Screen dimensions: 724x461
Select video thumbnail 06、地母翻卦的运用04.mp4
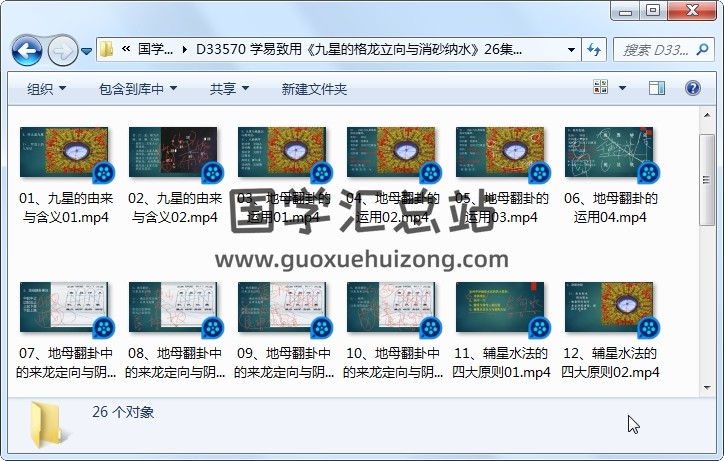click(609, 152)
